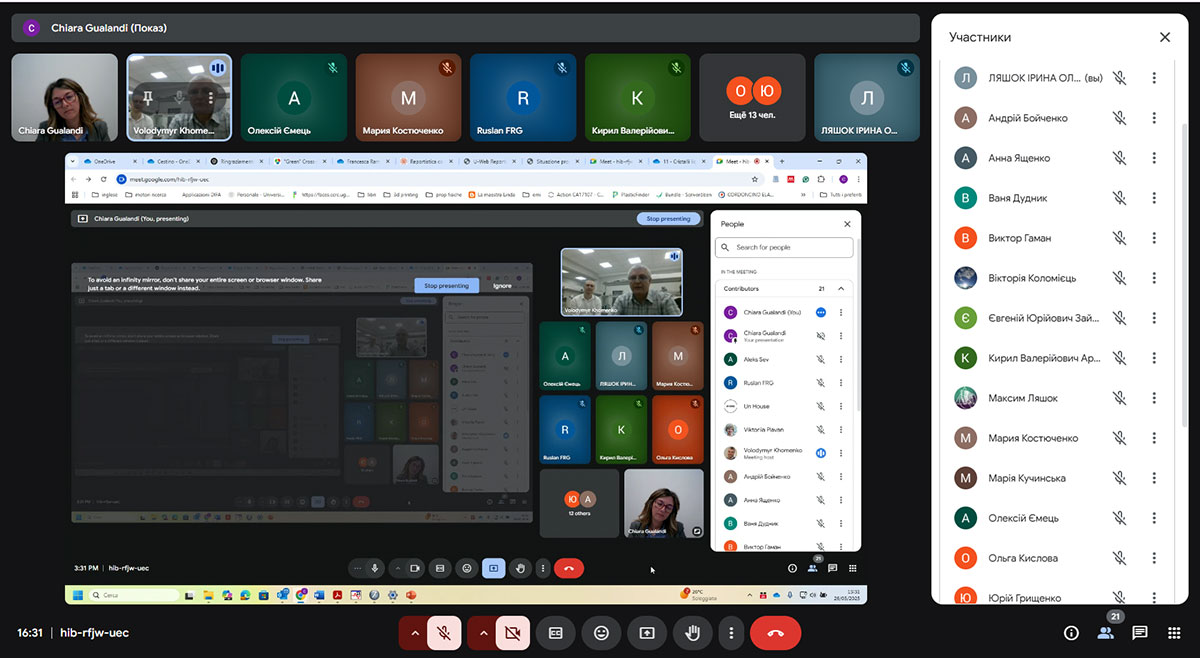Screen dimensions: 1200x658
Task: Click microphone button in shared screen toolbar
Action: click(x=375, y=568)
